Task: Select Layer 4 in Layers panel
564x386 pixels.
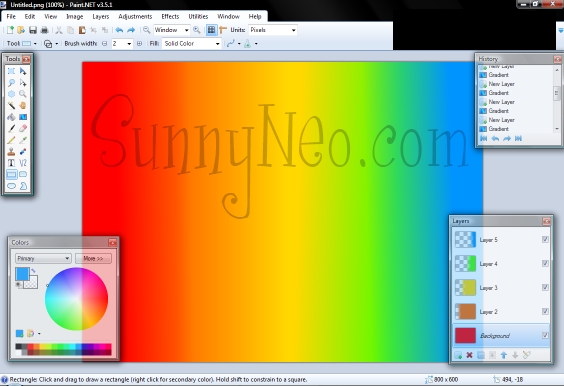Action: coord(501,264)
